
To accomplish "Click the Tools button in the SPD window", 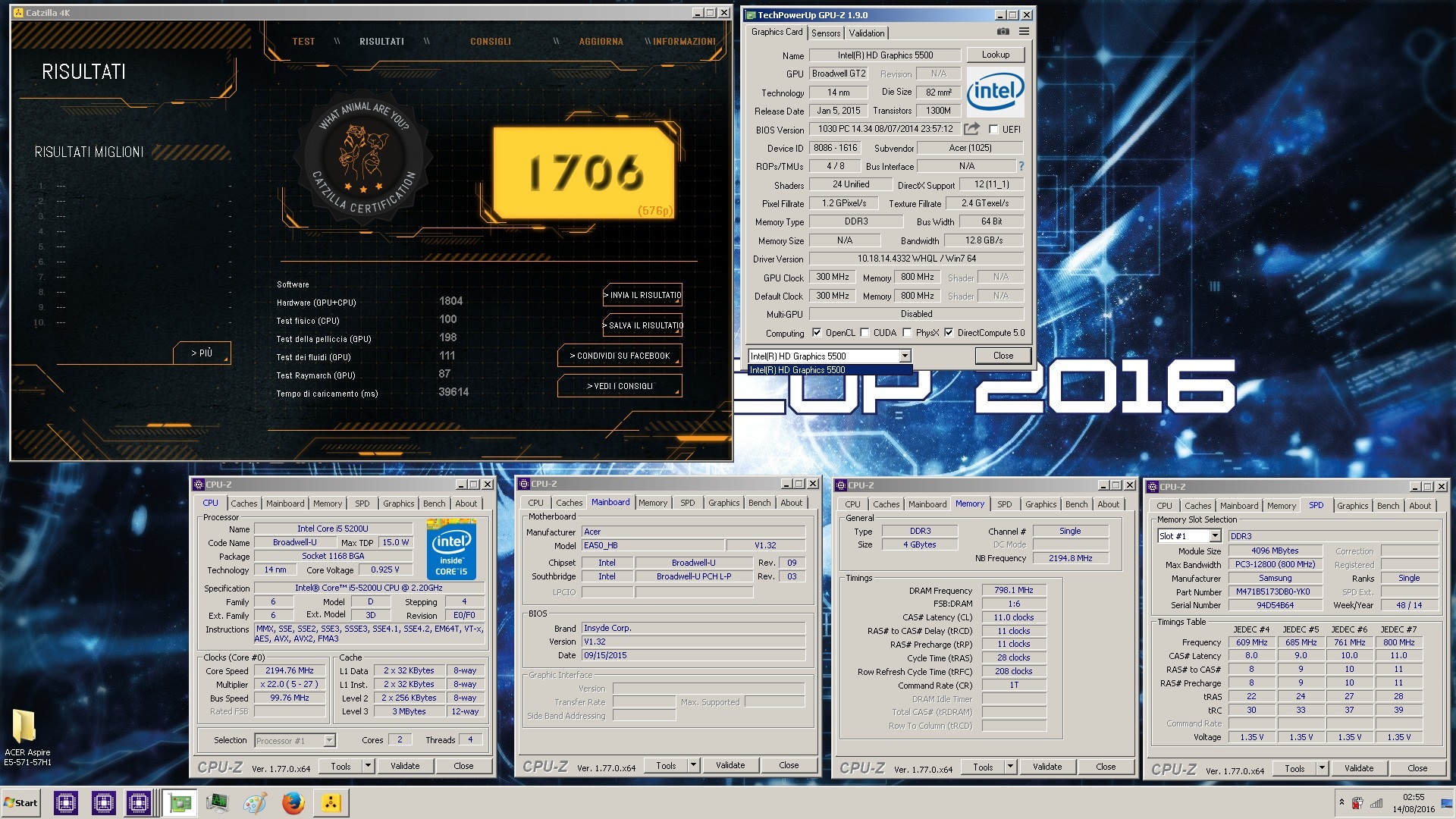I will coord(1294,768).
